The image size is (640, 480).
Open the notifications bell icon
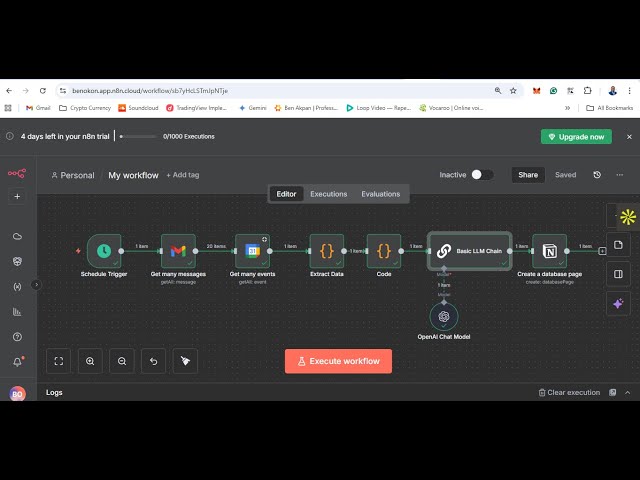click(x=18, y=362)
